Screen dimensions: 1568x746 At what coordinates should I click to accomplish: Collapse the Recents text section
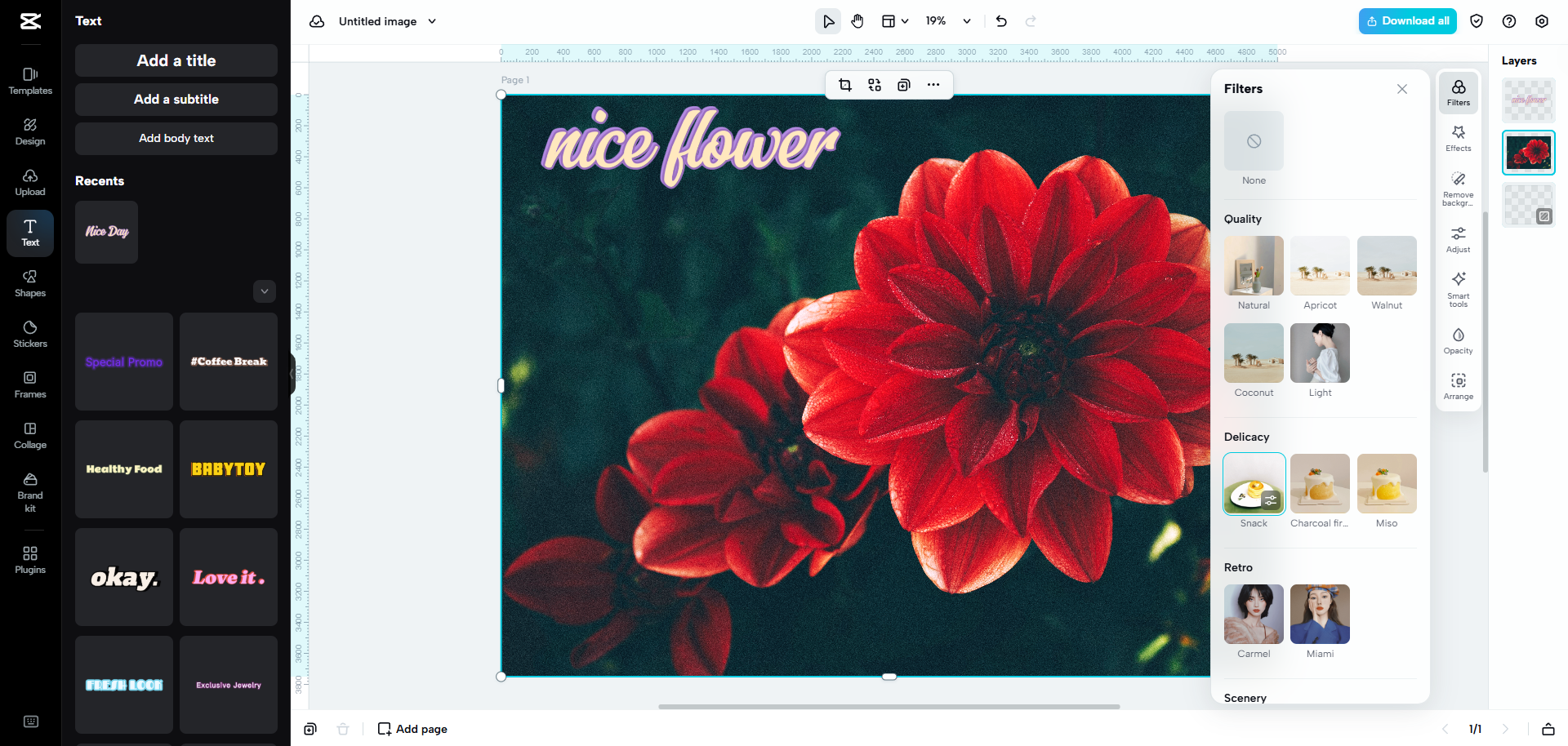point(264,291)
